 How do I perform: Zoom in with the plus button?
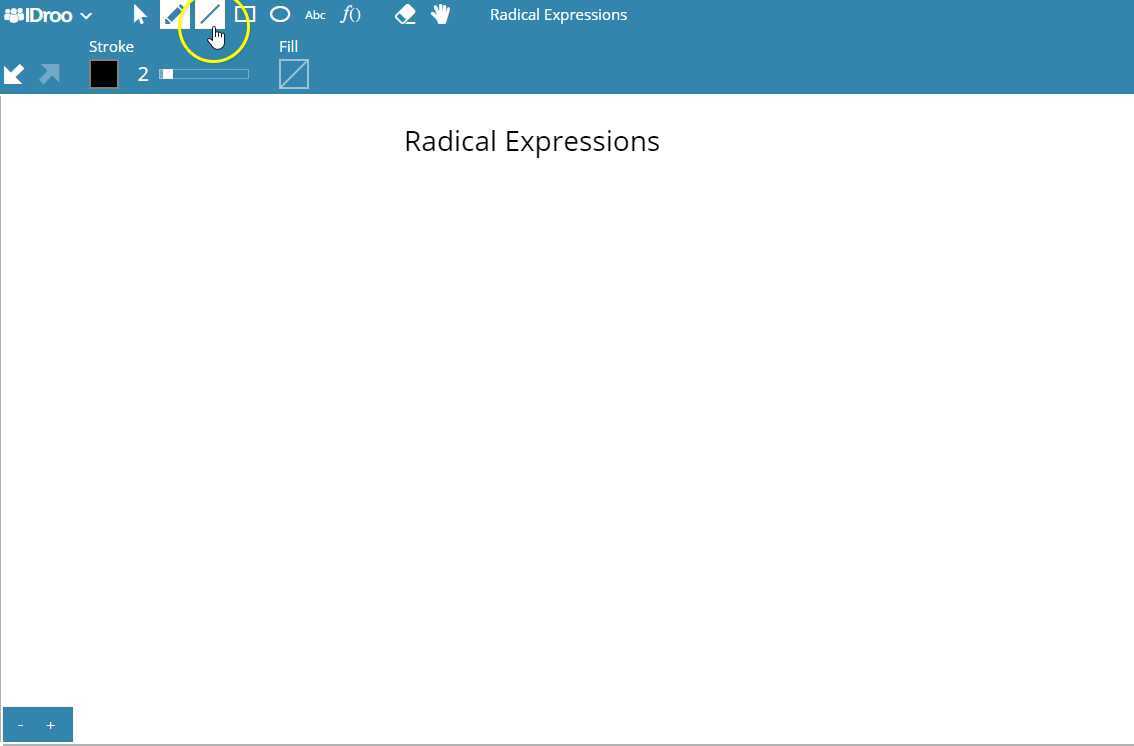(51, 724)
